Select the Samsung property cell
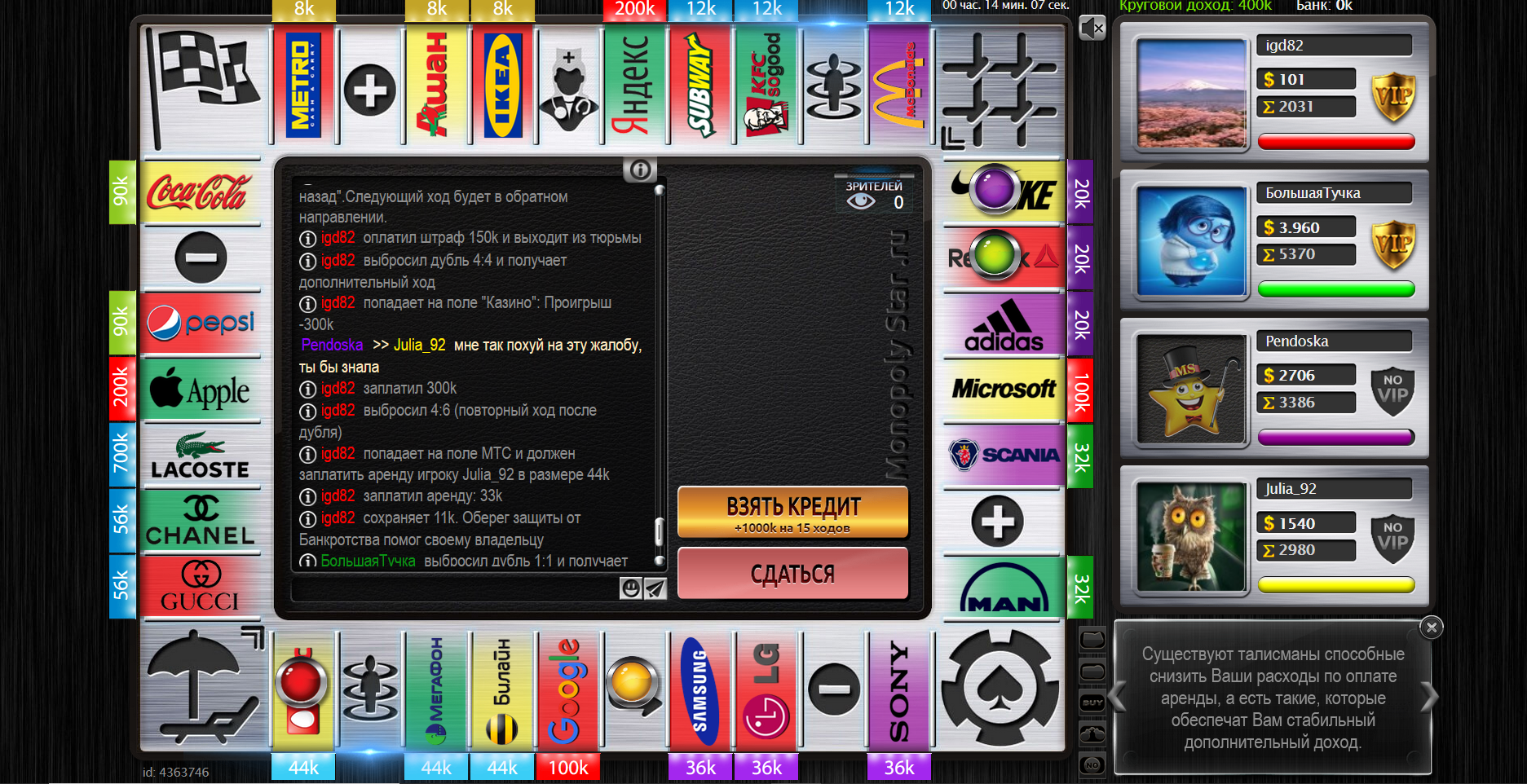Viewport: 1527px width, 784px height. coord(701,691)
